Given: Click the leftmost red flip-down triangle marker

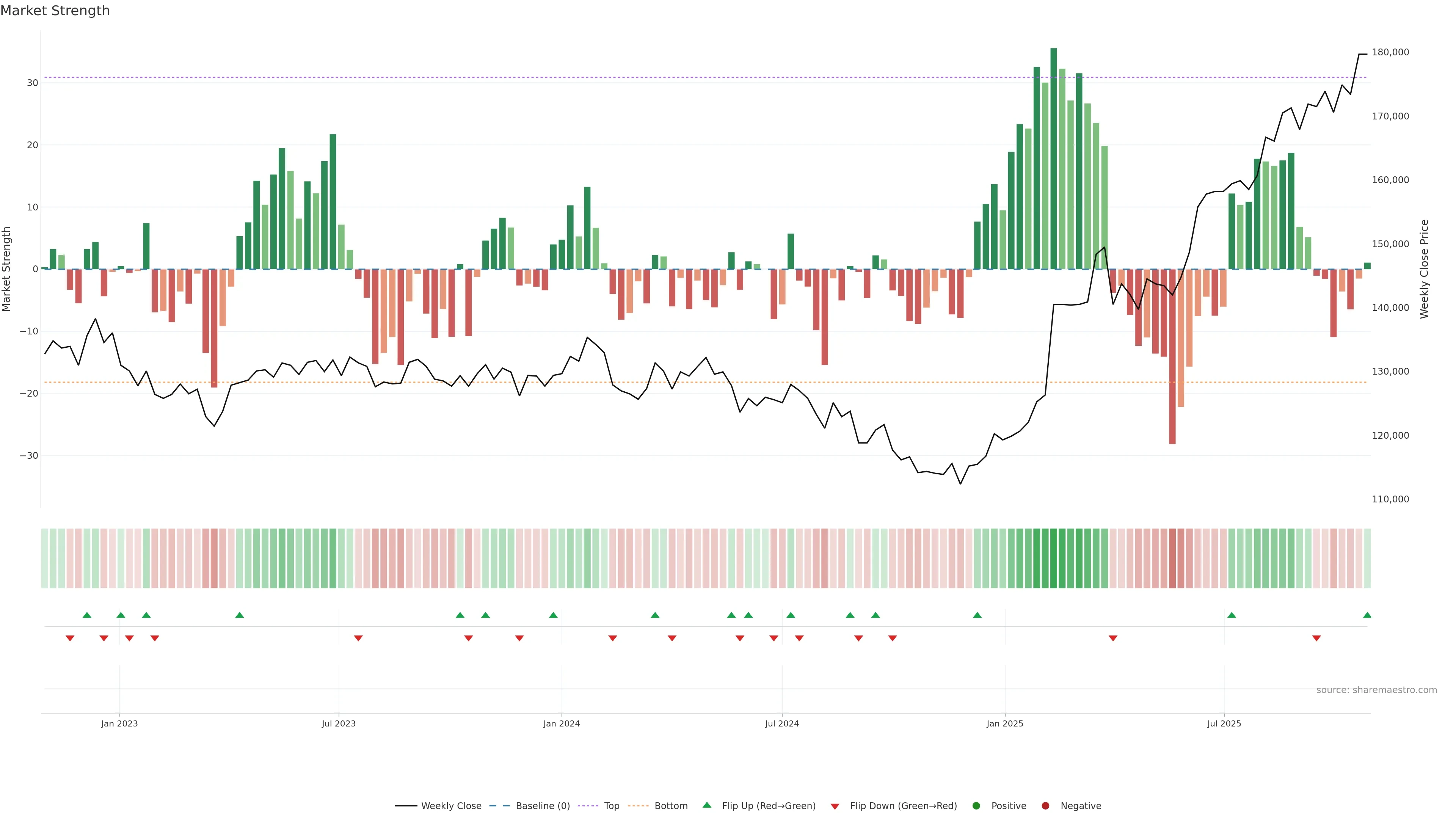Looking at the screenshot, I should pyautogui.click(x=70, y=638).
